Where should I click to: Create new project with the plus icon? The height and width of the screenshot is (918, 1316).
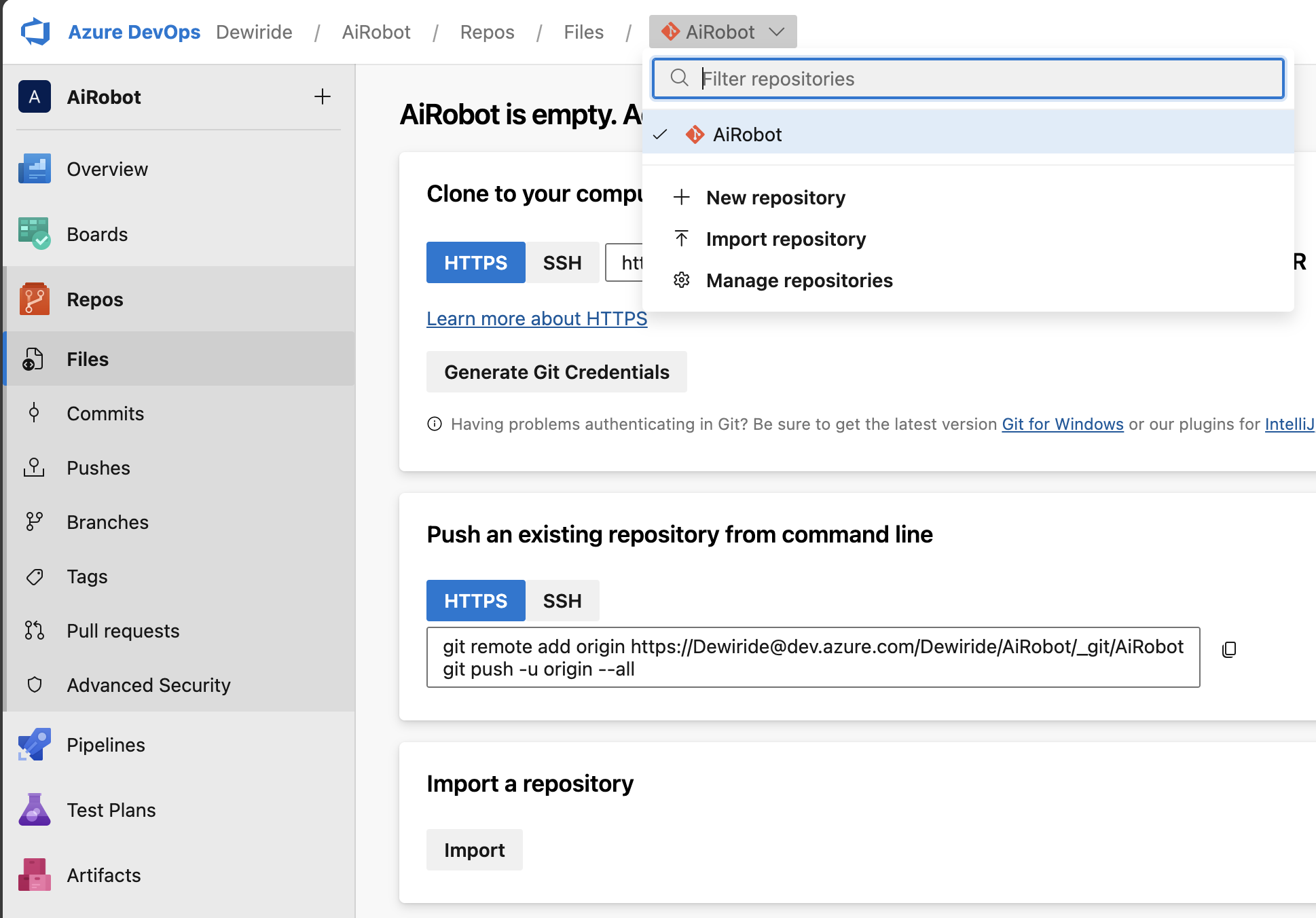[x=323, y=96]
